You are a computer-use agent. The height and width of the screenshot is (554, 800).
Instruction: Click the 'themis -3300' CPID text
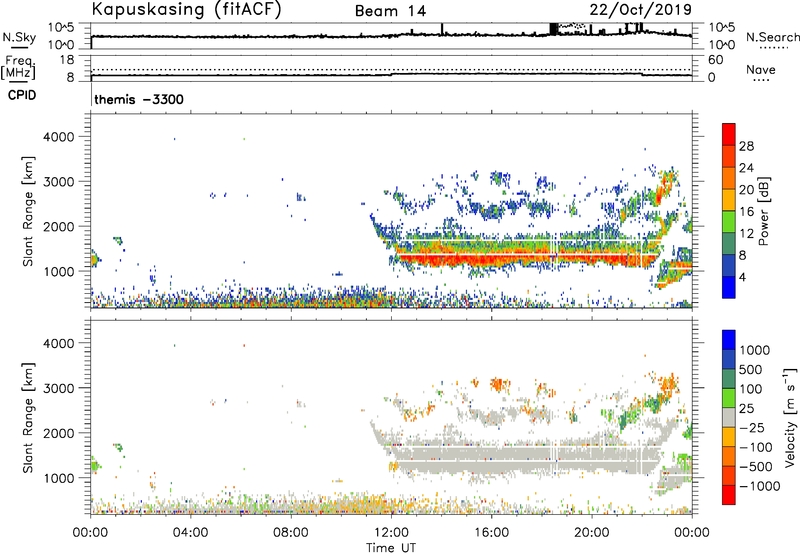coord(139,99)
